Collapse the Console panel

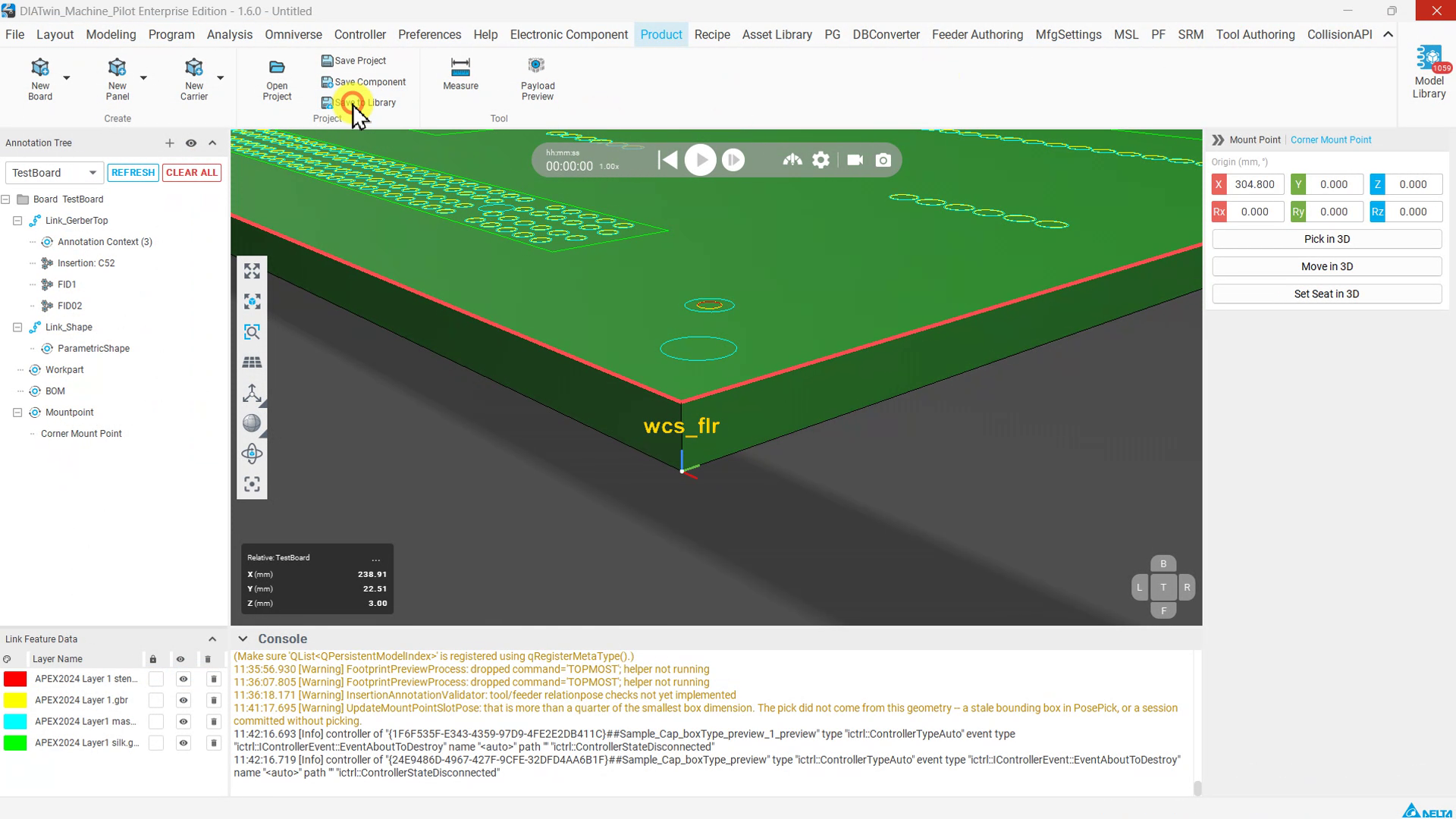coord(243,639)
